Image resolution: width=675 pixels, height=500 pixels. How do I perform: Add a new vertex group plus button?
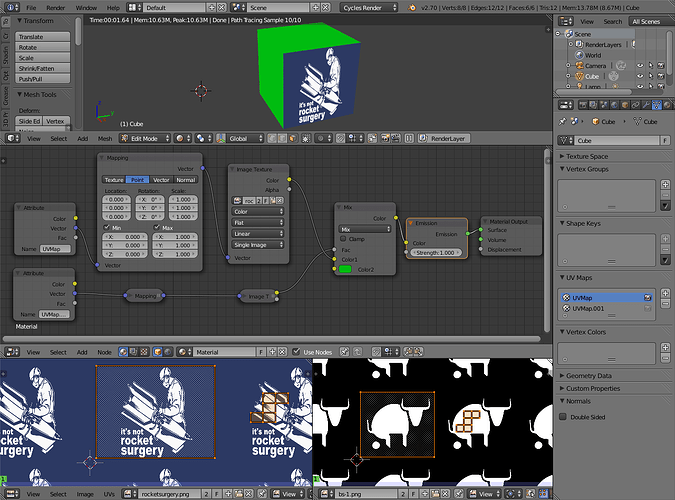(666, 184)
